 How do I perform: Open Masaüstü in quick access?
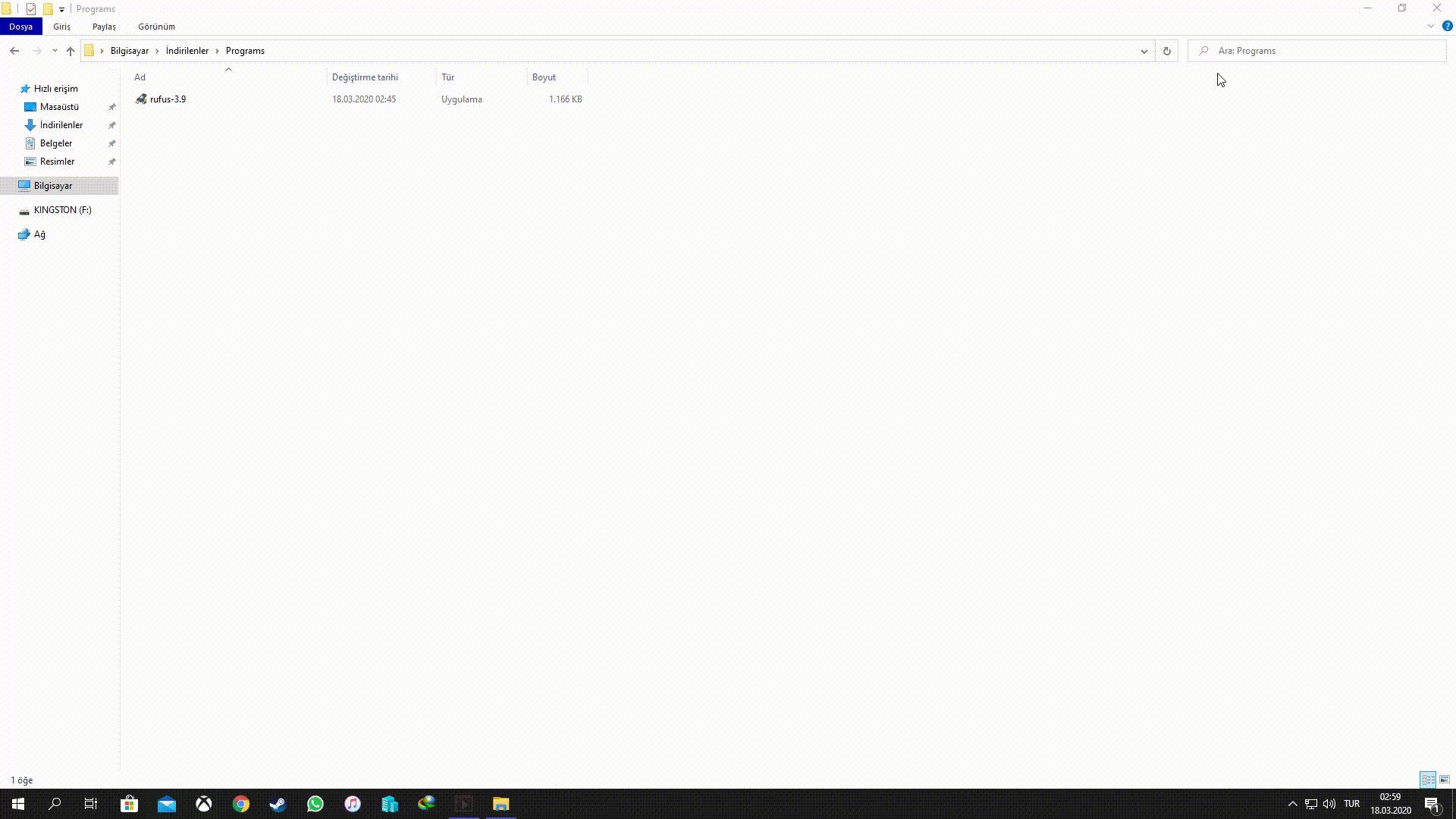point(59,107)
